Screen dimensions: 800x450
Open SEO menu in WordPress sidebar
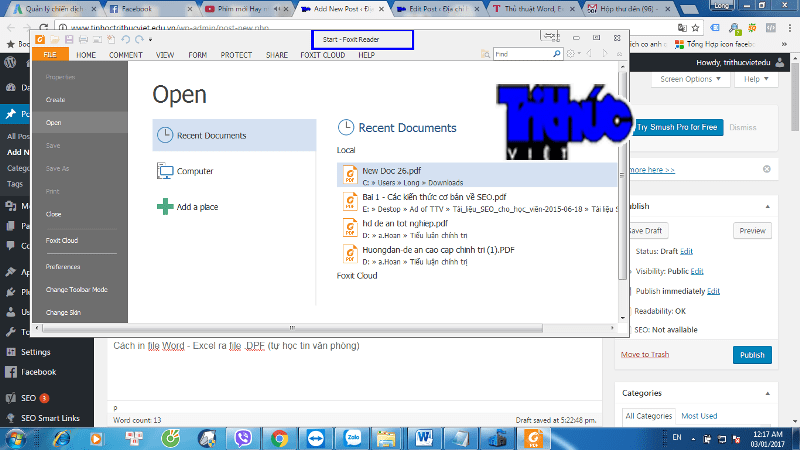[x=28, y=398]
